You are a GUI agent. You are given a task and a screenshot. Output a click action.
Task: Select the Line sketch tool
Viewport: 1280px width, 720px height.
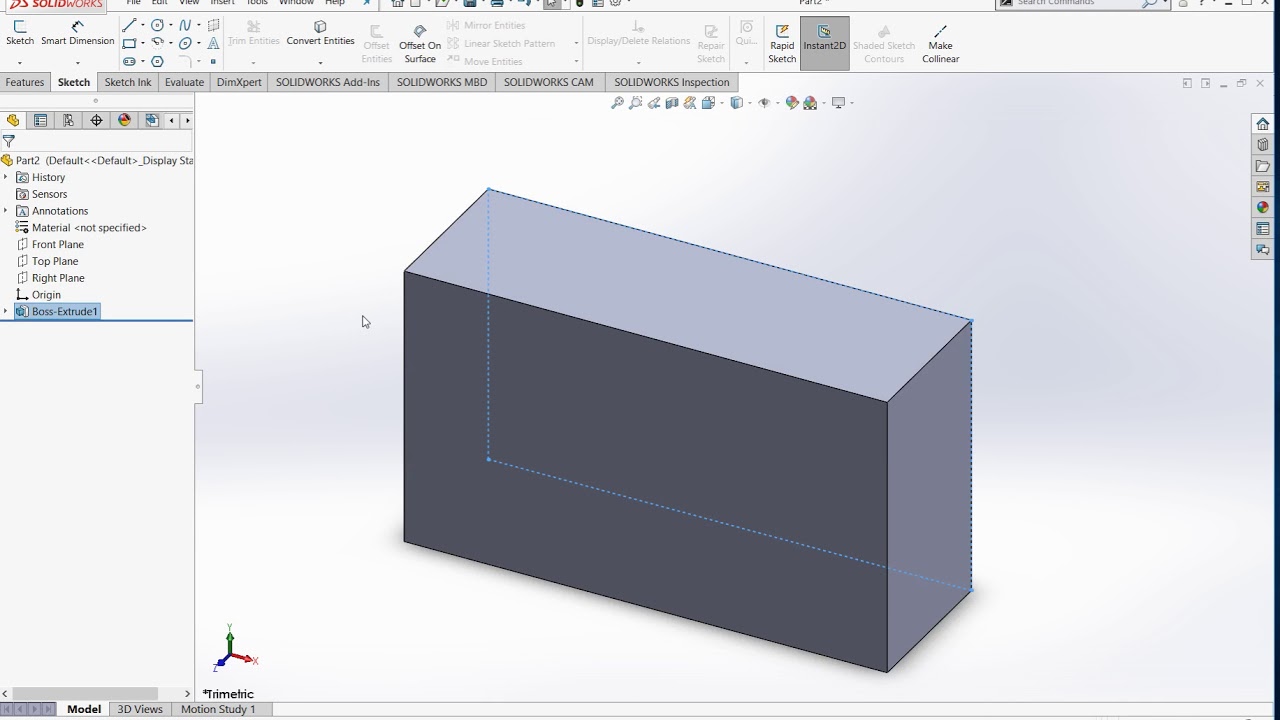tap(129, 25)
